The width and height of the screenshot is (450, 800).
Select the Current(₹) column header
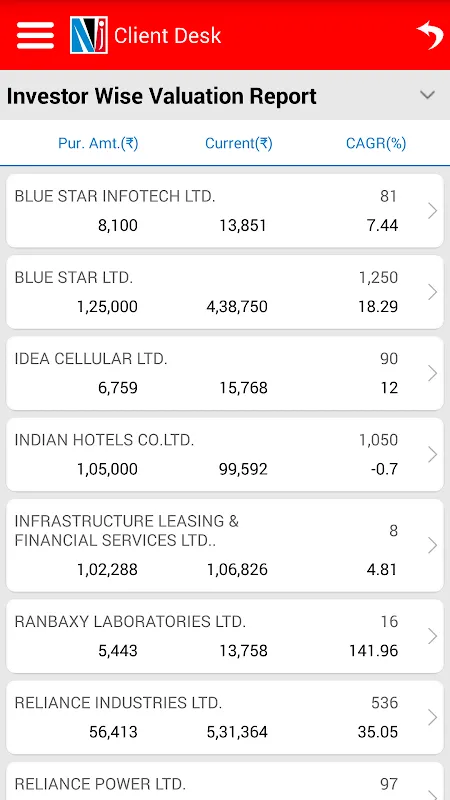point(239,143)
